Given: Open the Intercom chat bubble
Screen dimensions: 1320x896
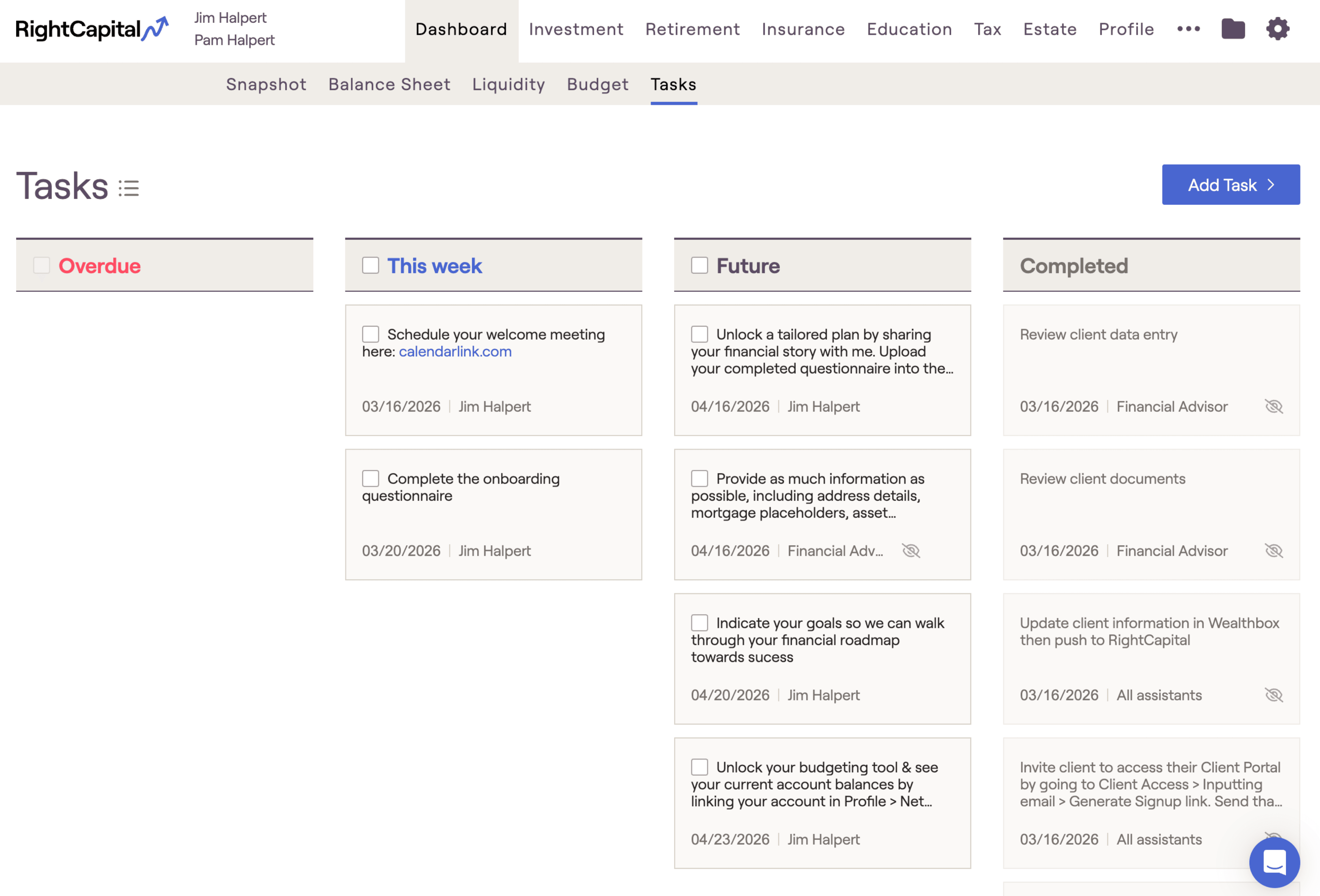Looking at the screenshot, I should 1275,863.
